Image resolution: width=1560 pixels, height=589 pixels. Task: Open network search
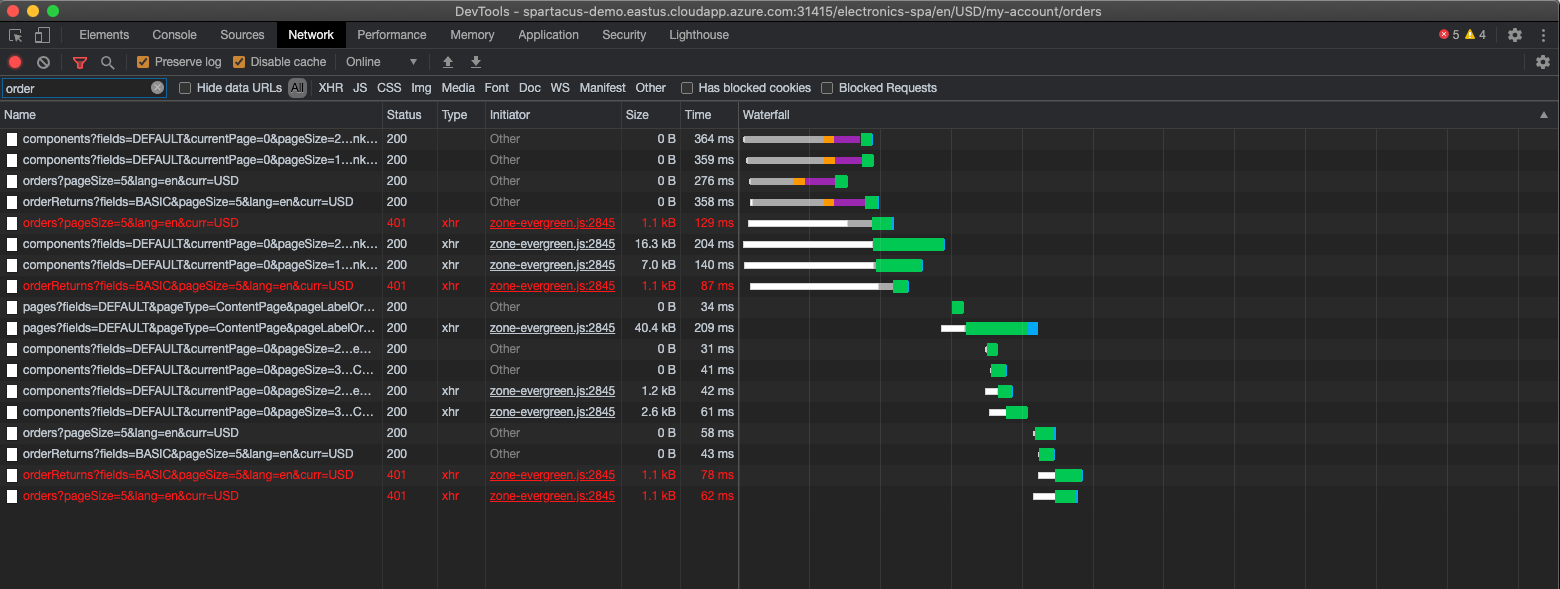click(x=107, y=61)
